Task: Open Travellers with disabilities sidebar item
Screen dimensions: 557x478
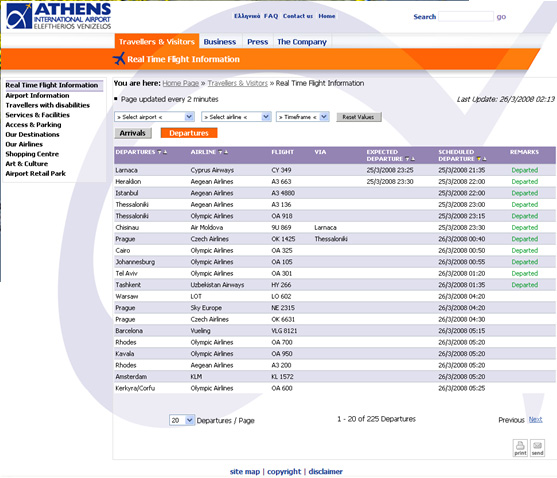Action: [x=48, y=105]
